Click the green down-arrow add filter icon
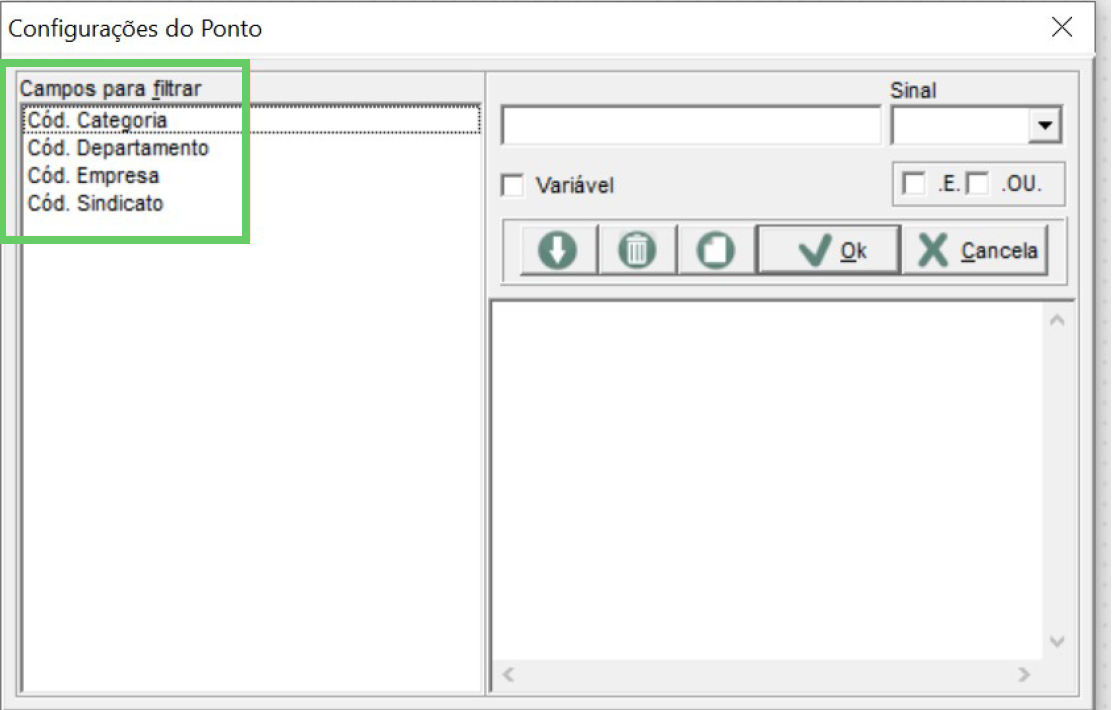The width and height of the screenshot is (1112, 710). click(x=558, y=250)
